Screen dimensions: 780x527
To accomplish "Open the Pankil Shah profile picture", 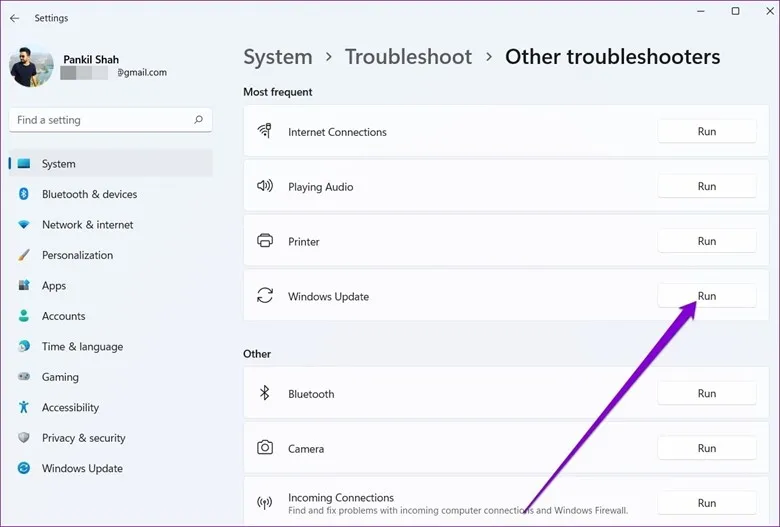I will [x=31, y=66].
